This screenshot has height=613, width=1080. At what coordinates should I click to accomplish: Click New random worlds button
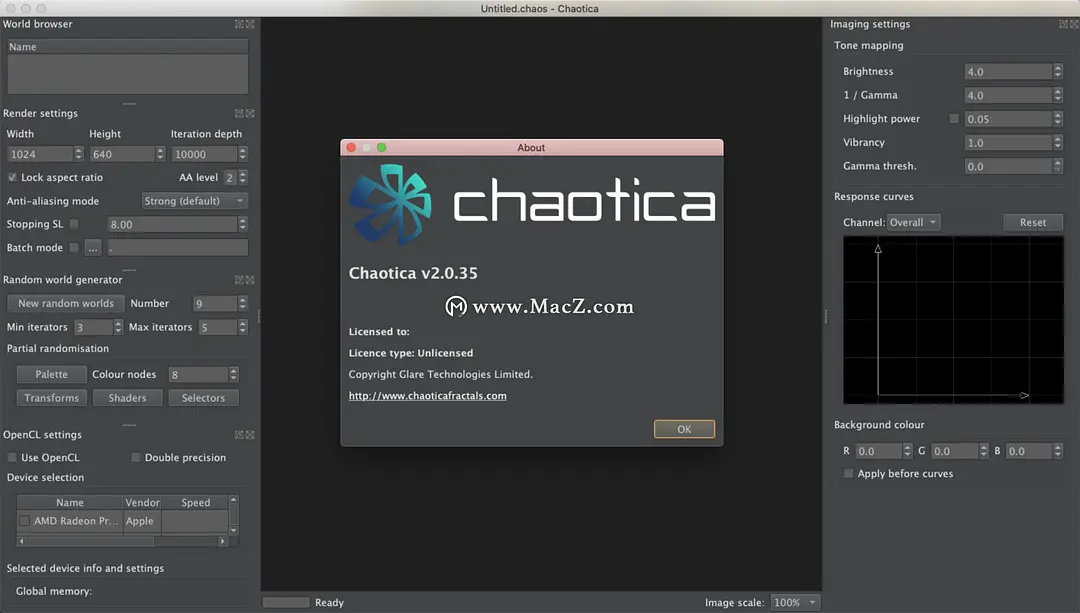[x=65, y=303]
